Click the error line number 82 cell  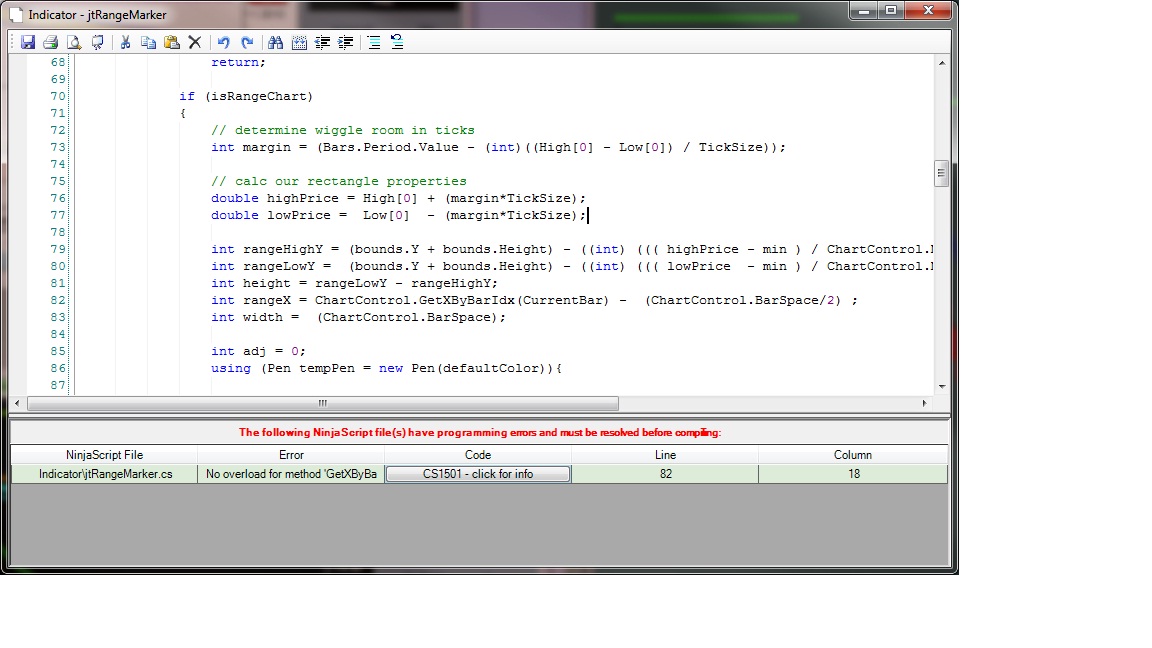point(665,474)
